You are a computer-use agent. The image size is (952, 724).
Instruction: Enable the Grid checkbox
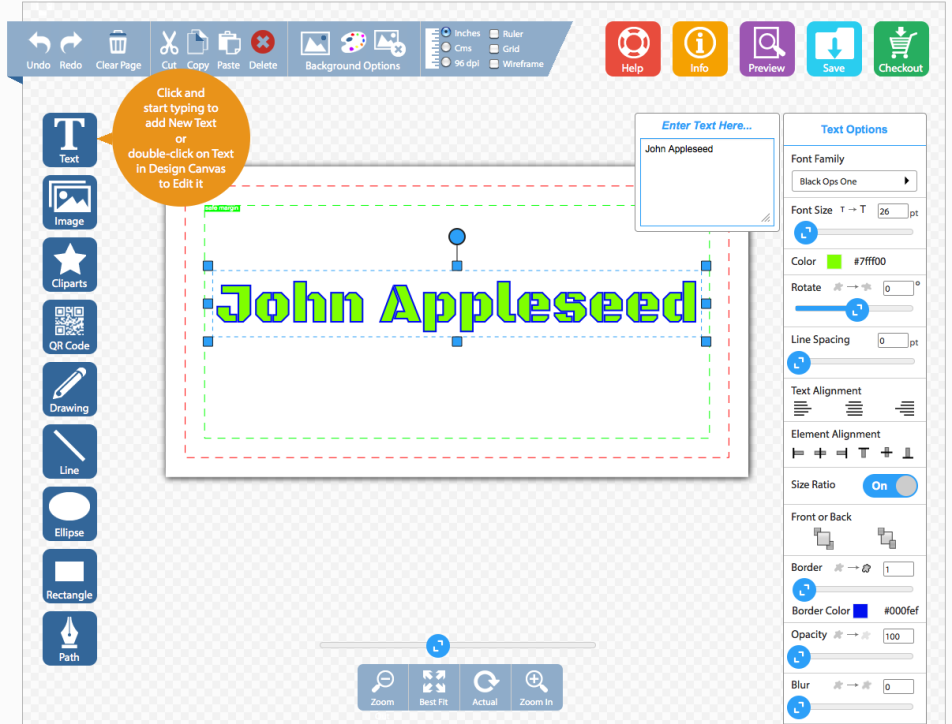tap(494, 49)
